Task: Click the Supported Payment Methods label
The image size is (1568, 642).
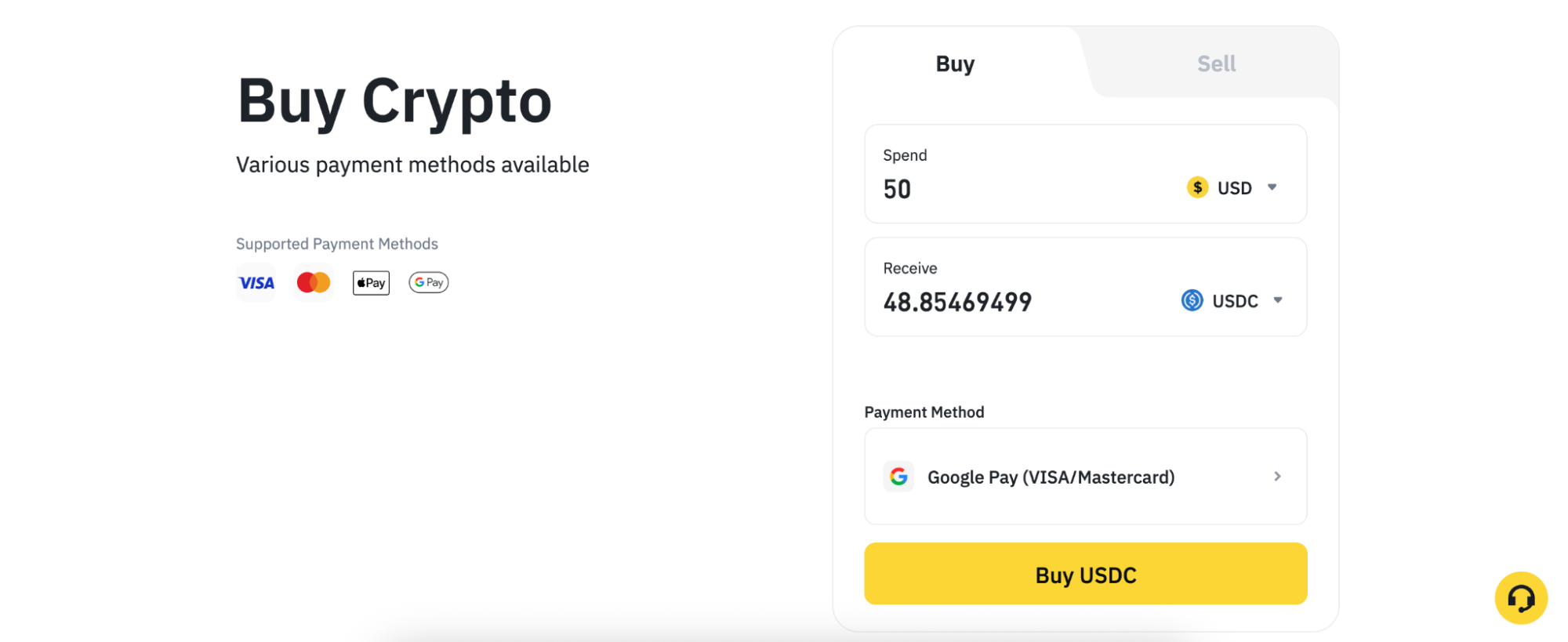Action: point(336,243)
